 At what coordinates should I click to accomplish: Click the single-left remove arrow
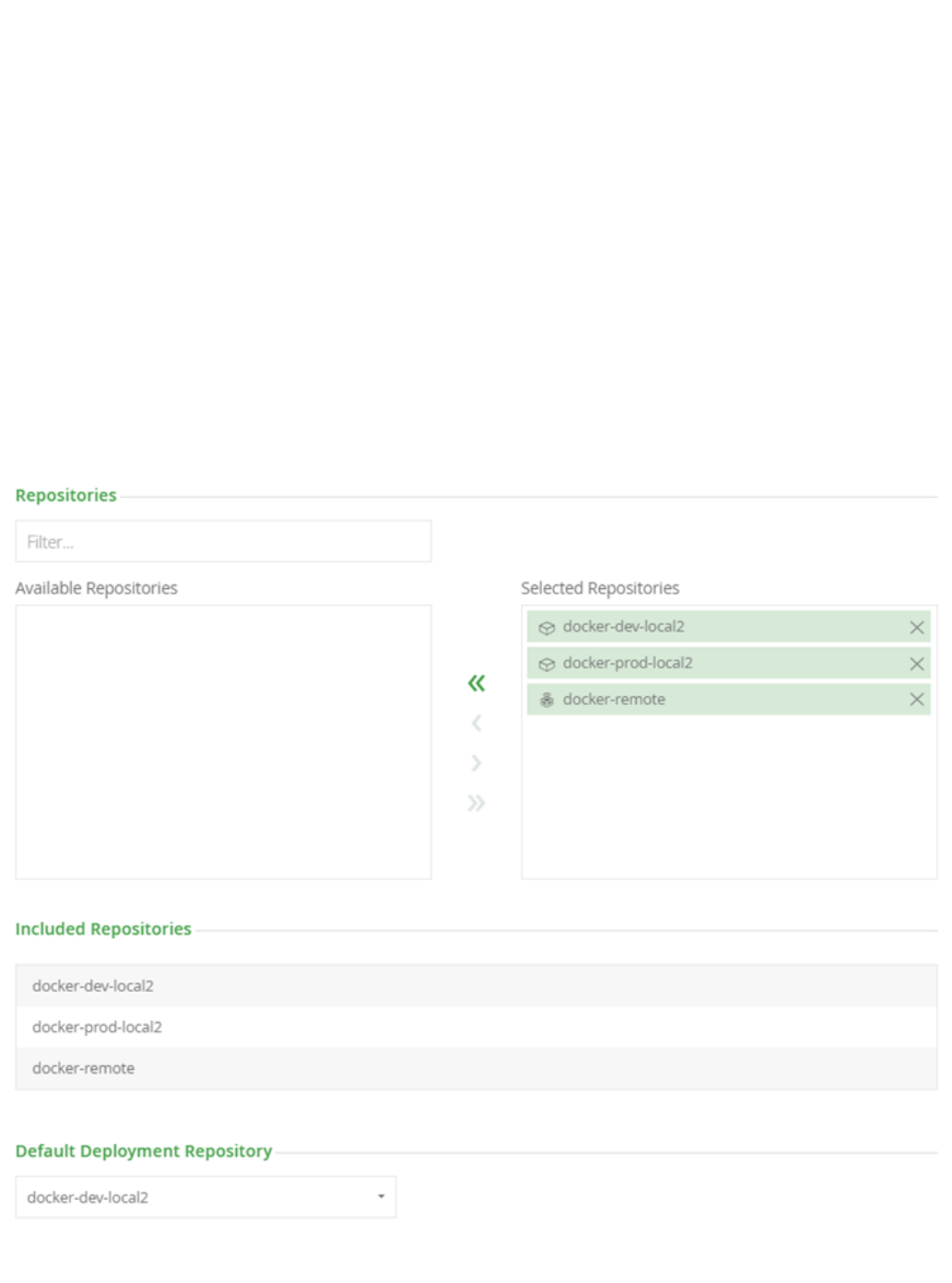(x=476, y=724)
